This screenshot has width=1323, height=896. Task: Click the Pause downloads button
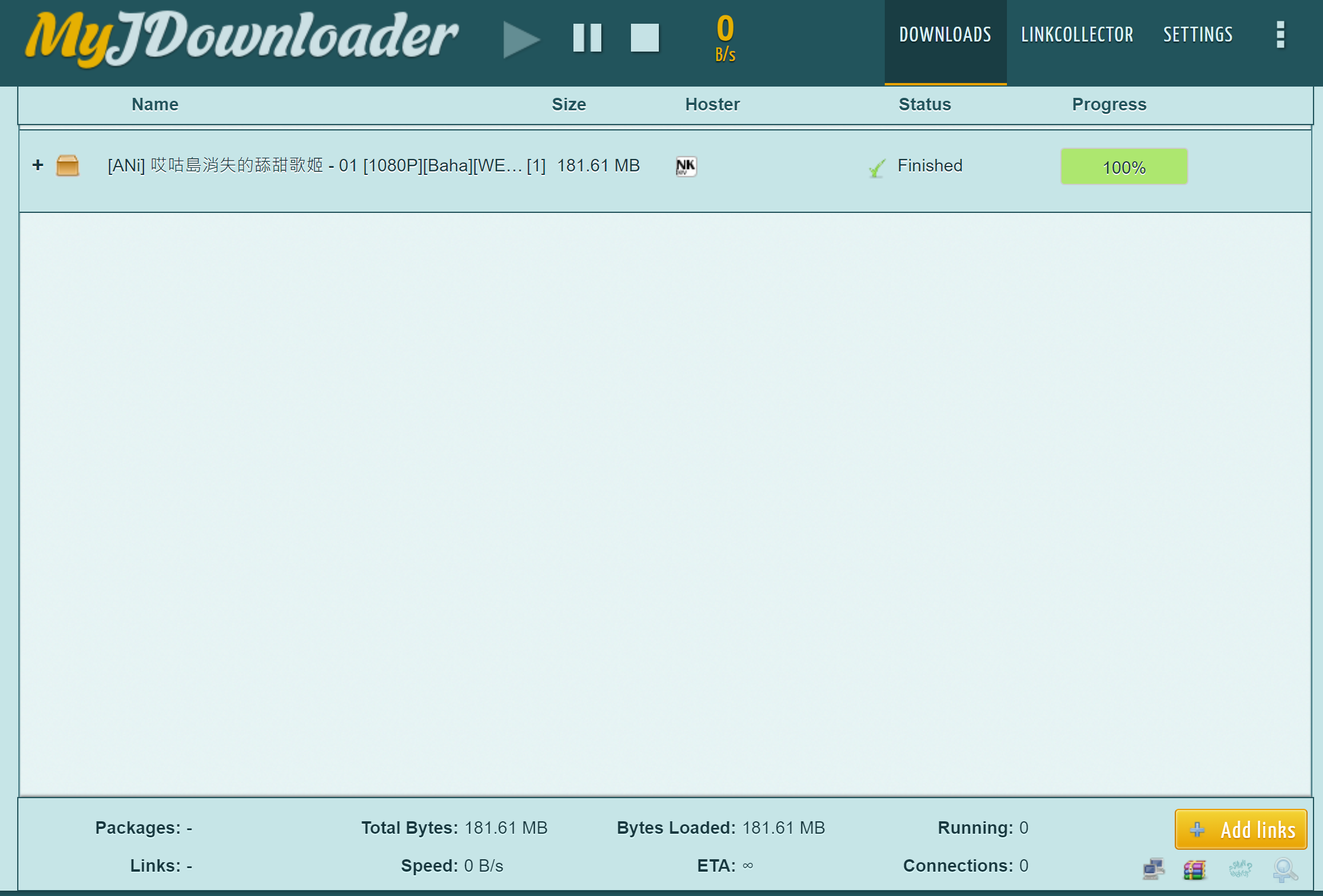[587, 38]
